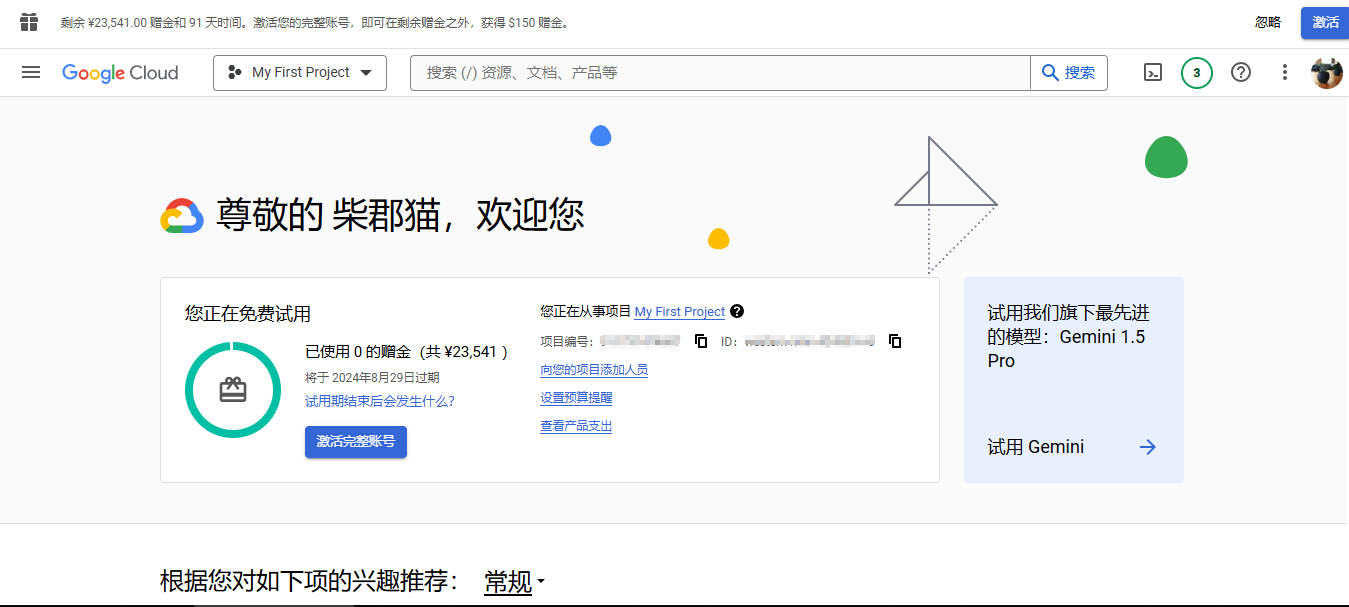Open your profile avatar menu
Screen dimensions: 1349x607
pyautogui.click(x=1326, y=72)
